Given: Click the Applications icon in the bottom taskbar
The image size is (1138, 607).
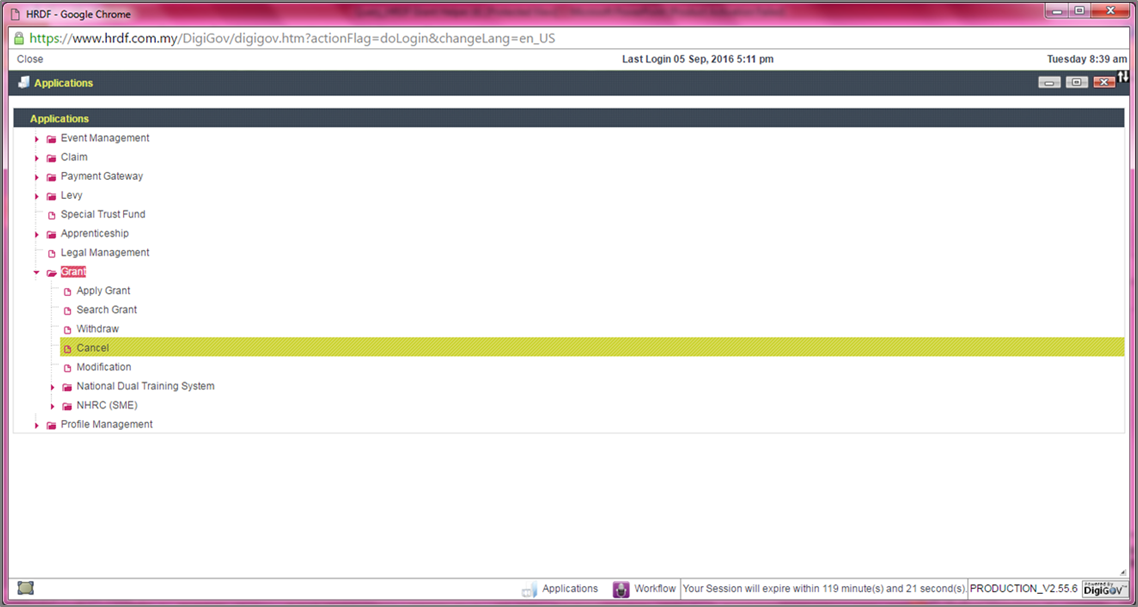Looking at the screenshot, I should 529,589.
